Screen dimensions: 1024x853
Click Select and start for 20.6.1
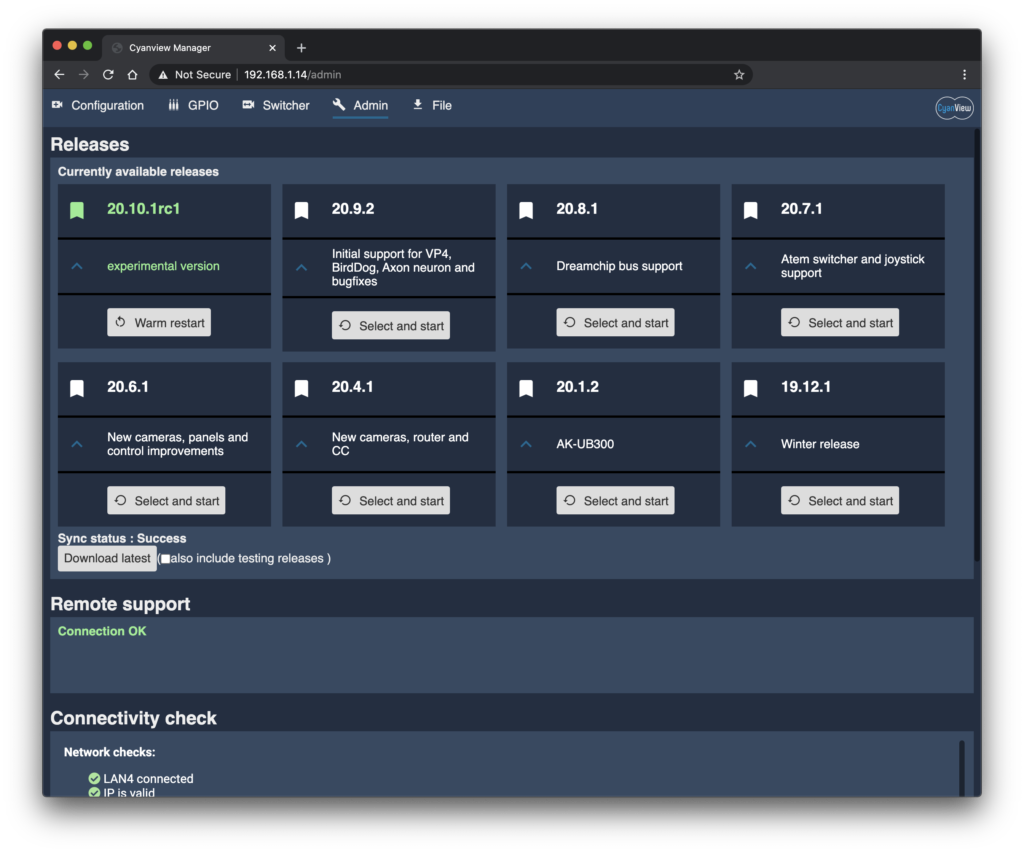click(166, 500)
